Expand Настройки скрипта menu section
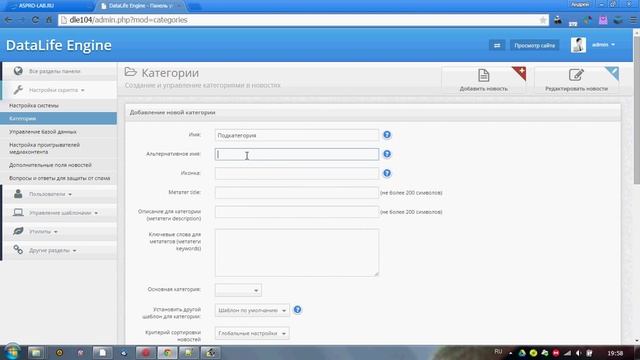 56,90
